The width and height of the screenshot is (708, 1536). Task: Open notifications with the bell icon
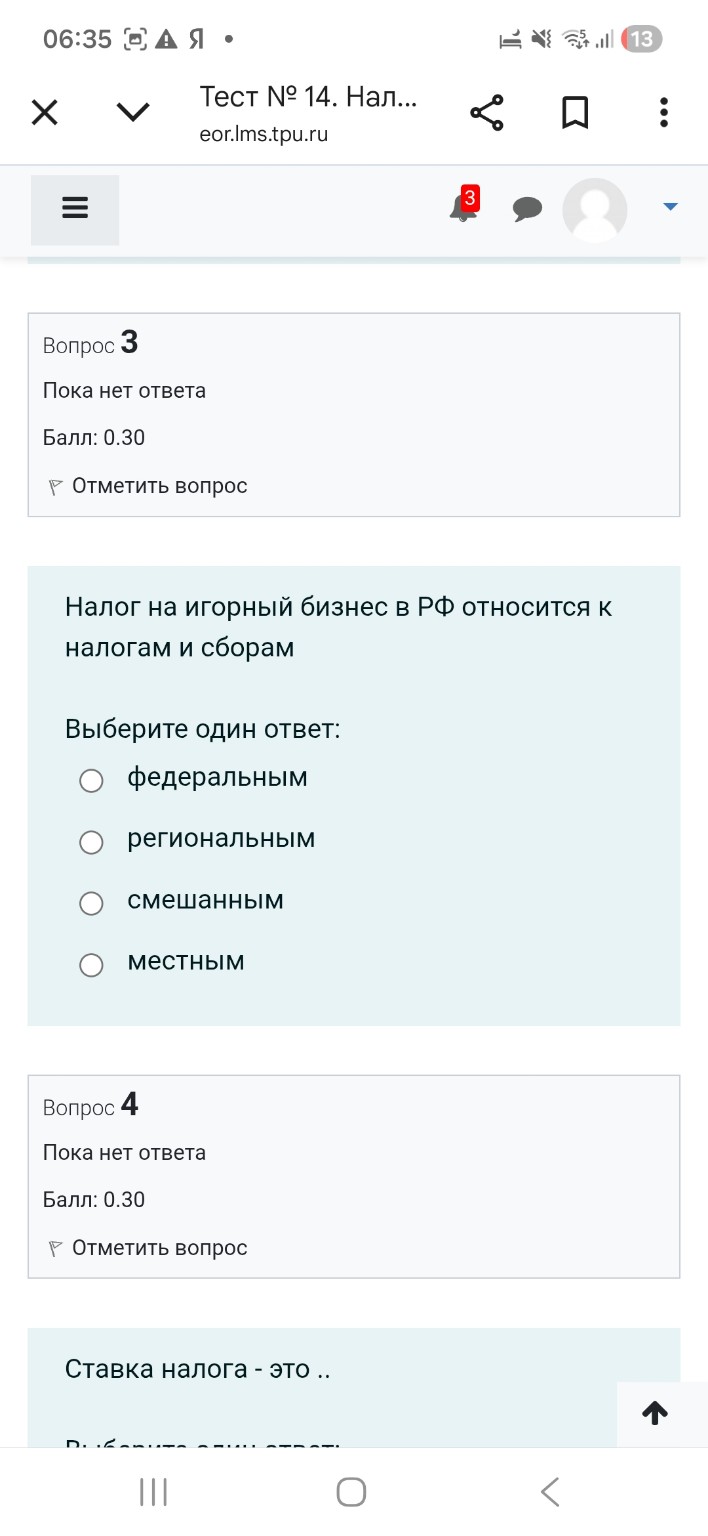[x=462, y=210]
